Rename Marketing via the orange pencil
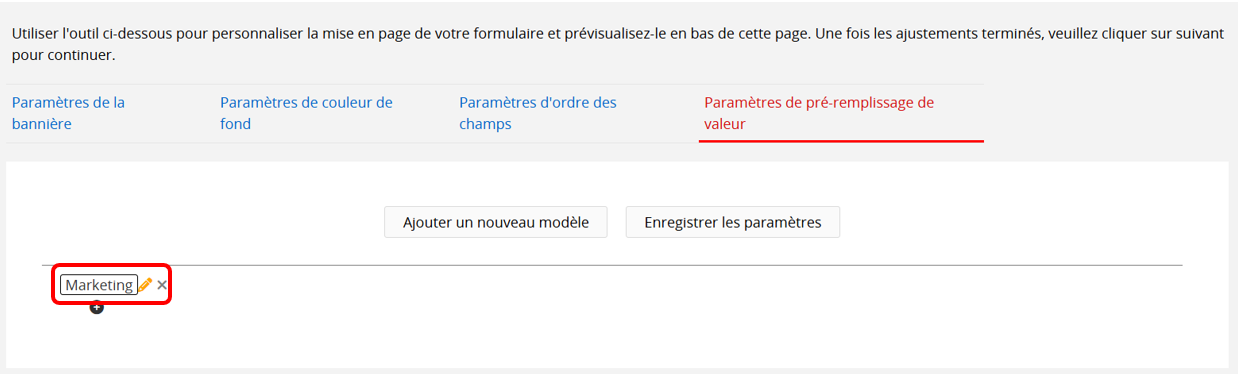Viewport: 1238px width, 374px height. (145, 285)
